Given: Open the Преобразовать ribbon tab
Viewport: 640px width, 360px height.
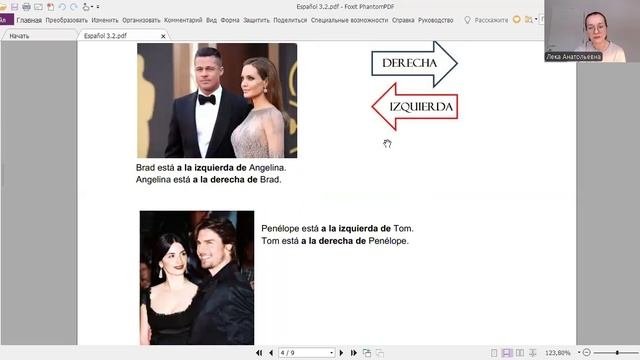Looking at the screenshot, I should (x=67, y=20).
